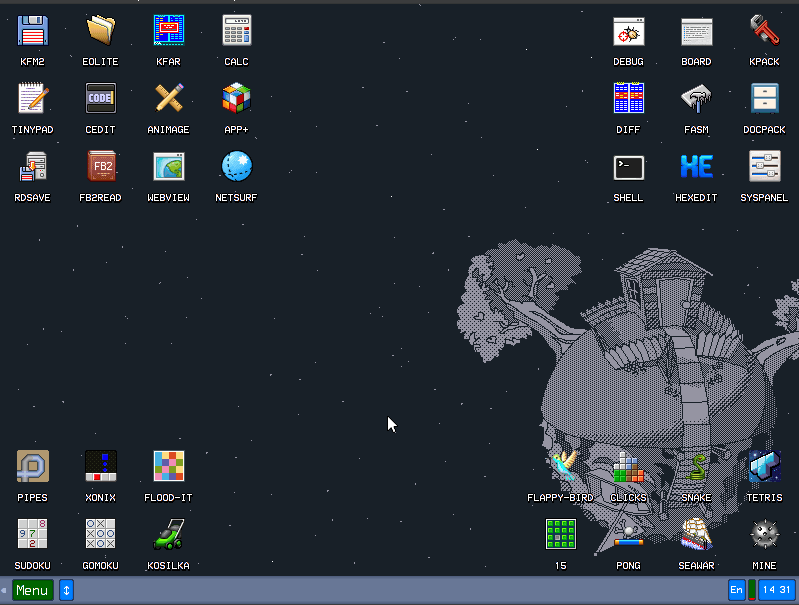Launch the BOARD icon
799x605 pixels.
coord(697,31)
